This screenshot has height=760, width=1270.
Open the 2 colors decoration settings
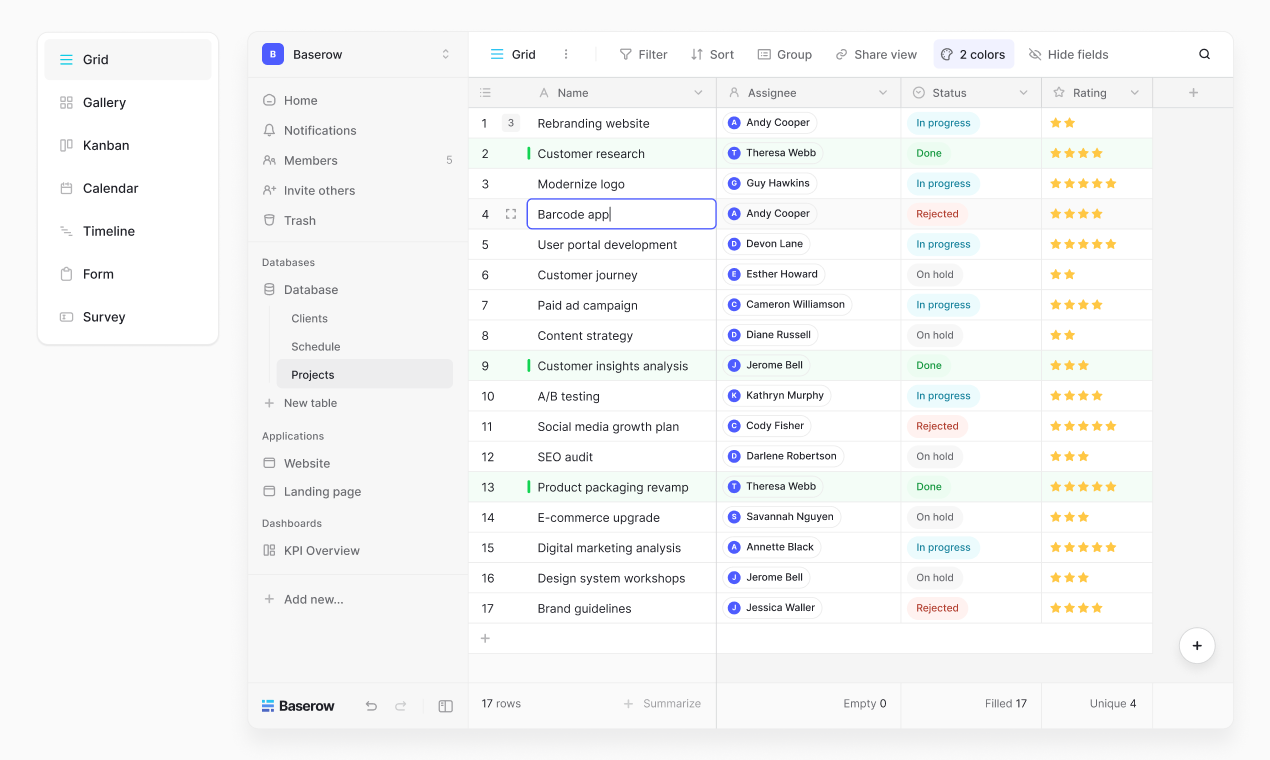(973, 54)
